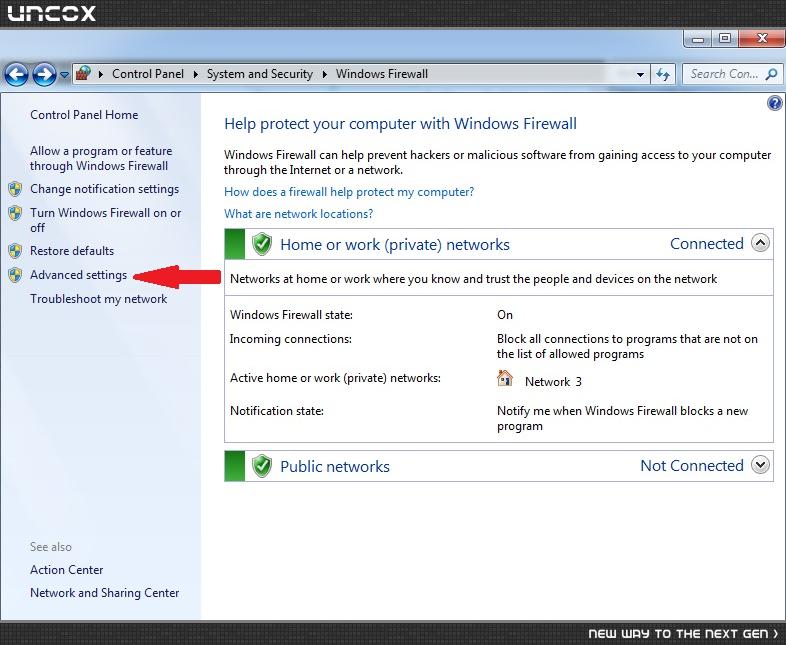Select Windows Firewall in the breadcrumb
The width and height of the screenshot is (786, 645).
click(382, 74)
